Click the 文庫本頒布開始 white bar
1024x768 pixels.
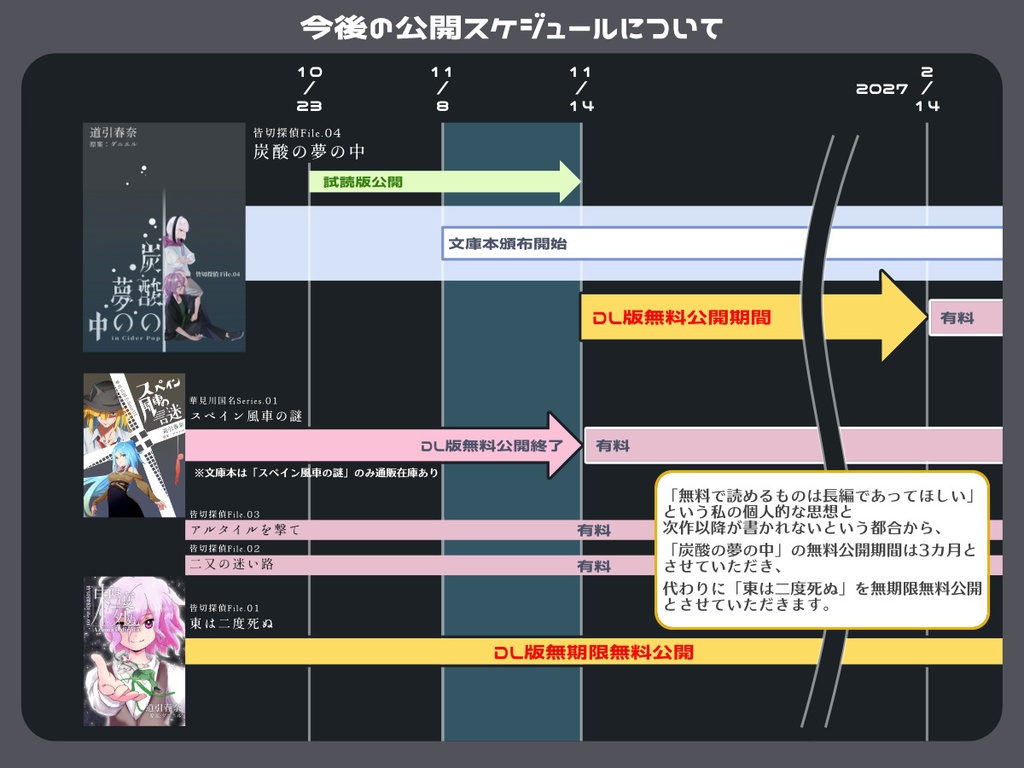tap(722, 244)
